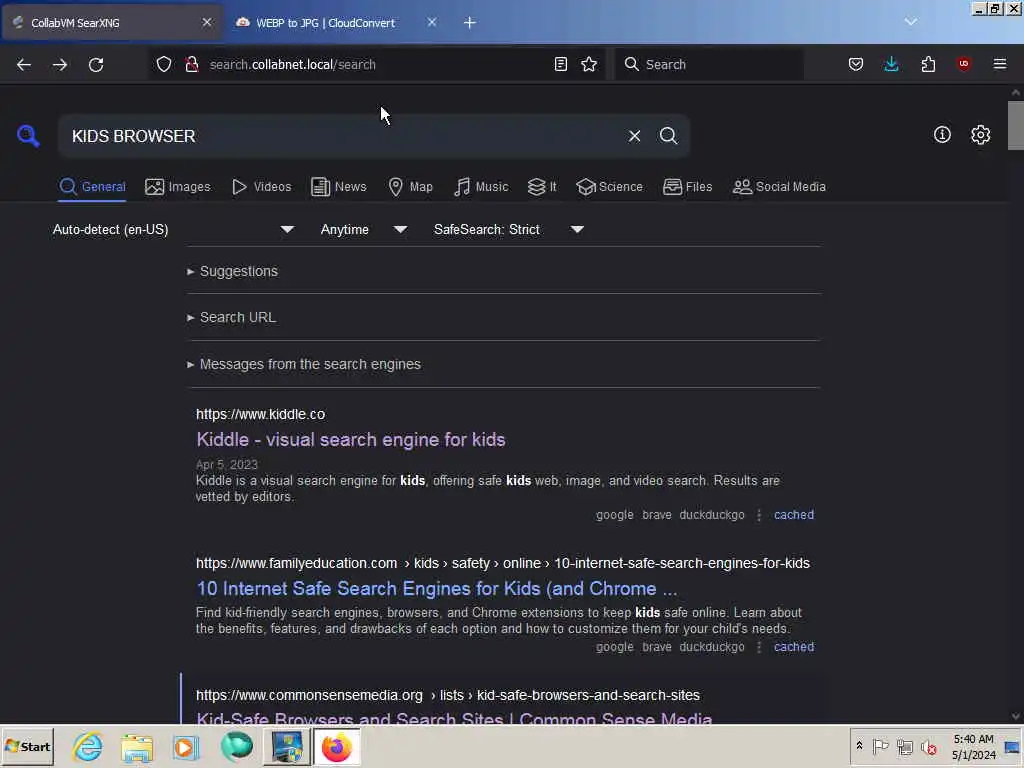Open 10 Internet Safe Search Engines result
This screenshot has width=1024, height=768.
coord(436,588)
